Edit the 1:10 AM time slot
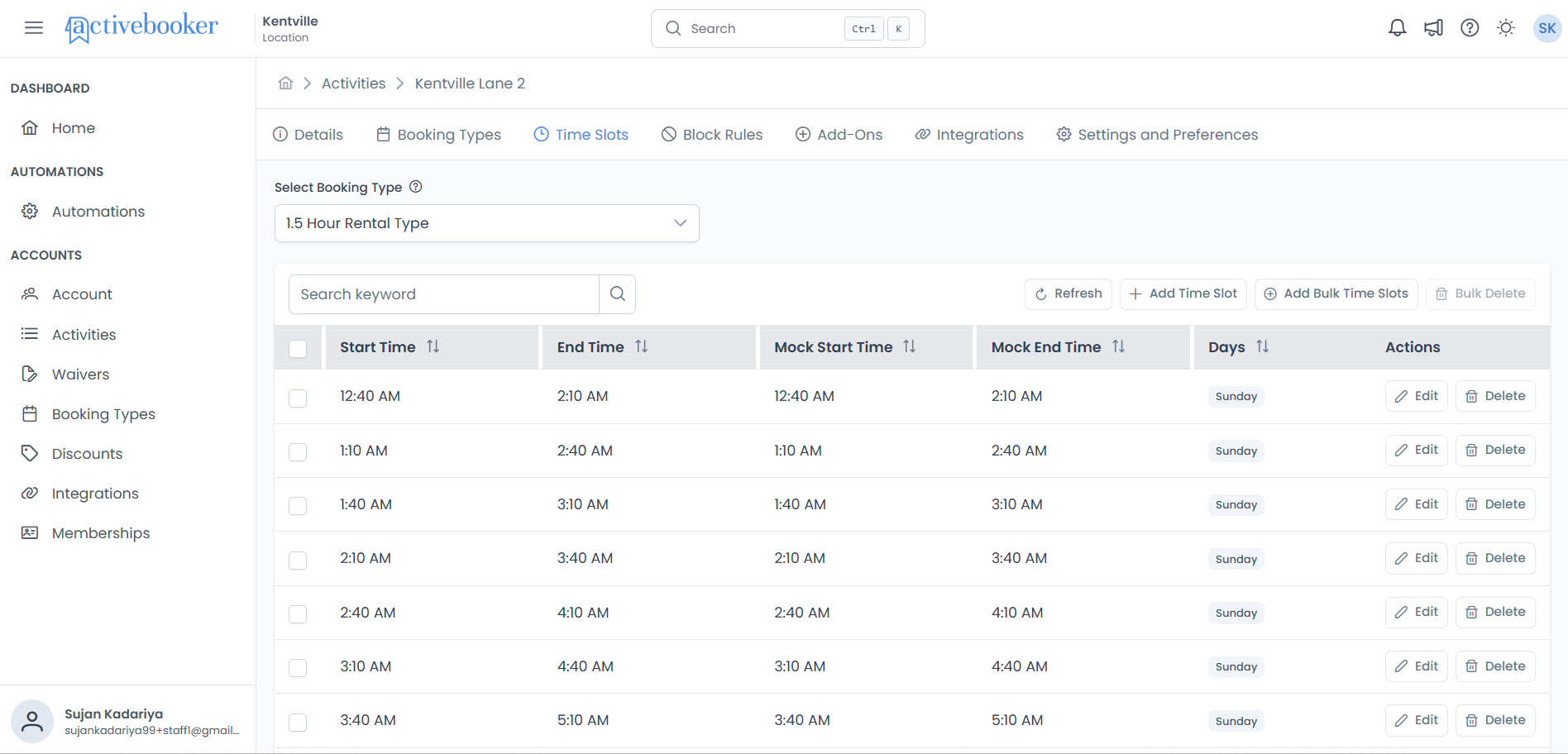The width and height of the screenshot is (1568, 754). 1416,450
